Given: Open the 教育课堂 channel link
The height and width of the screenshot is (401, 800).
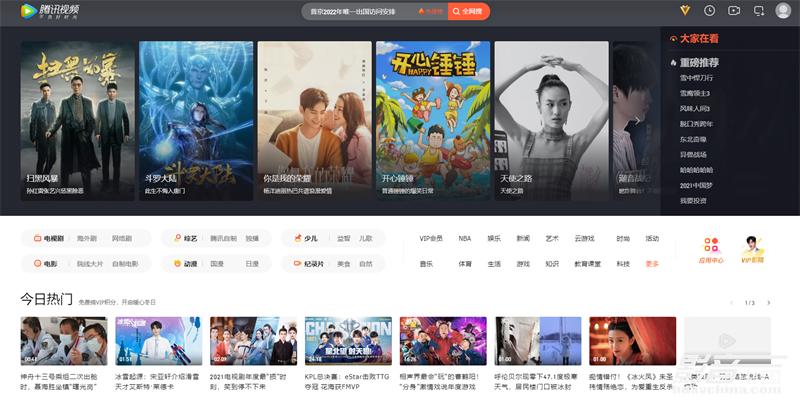Looking at the screenshot, I should 587,264.
